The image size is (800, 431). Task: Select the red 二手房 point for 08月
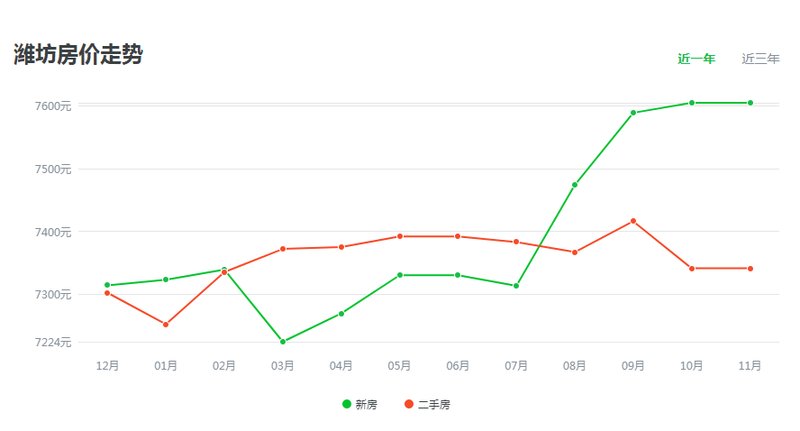575,253
